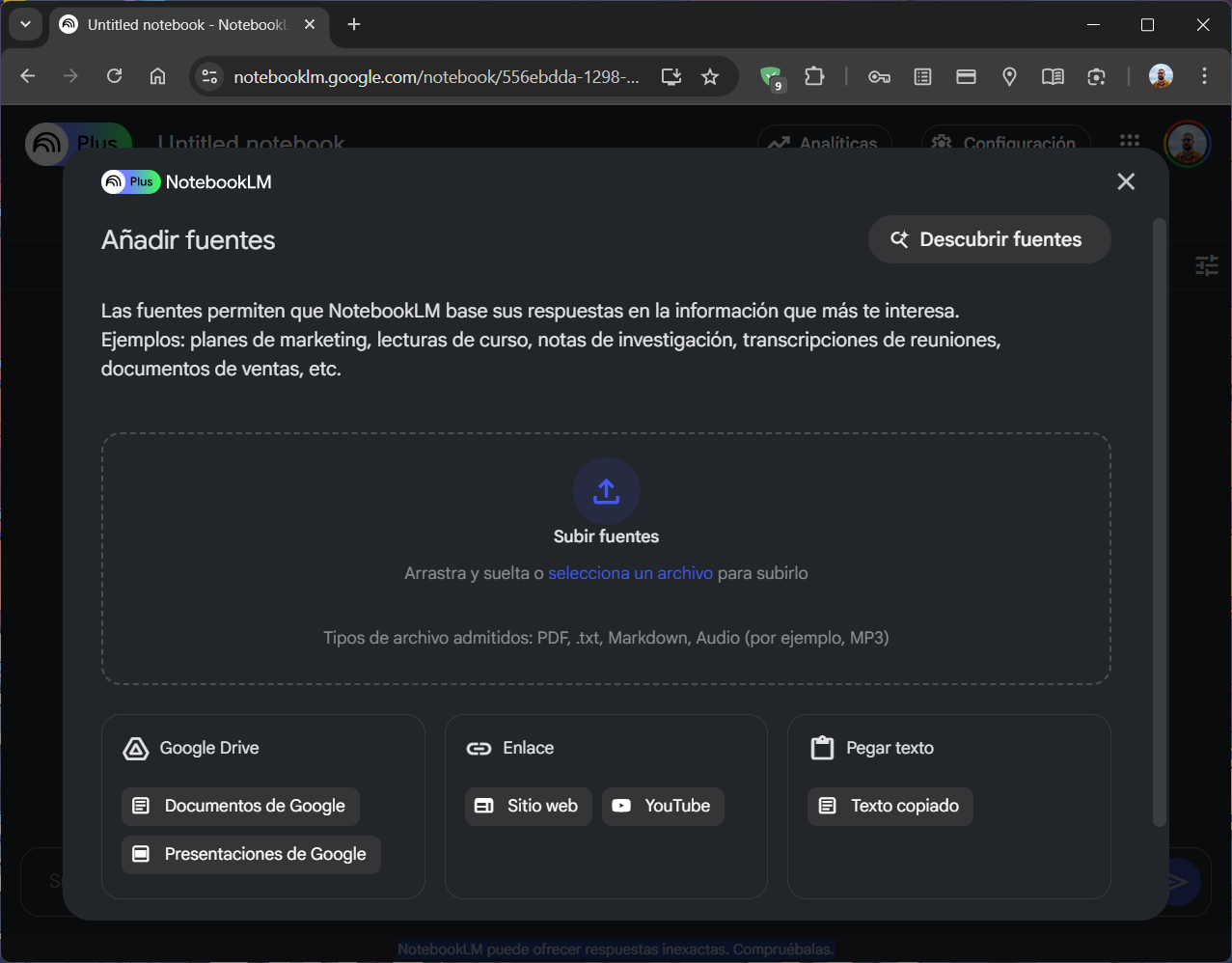The image size is (1232, 963).
Task: Open the Google account avatar on the page
Action: pos(1188,144)
